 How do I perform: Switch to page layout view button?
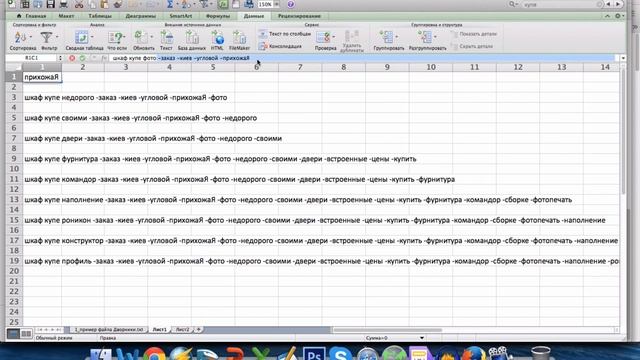(26, 334)
